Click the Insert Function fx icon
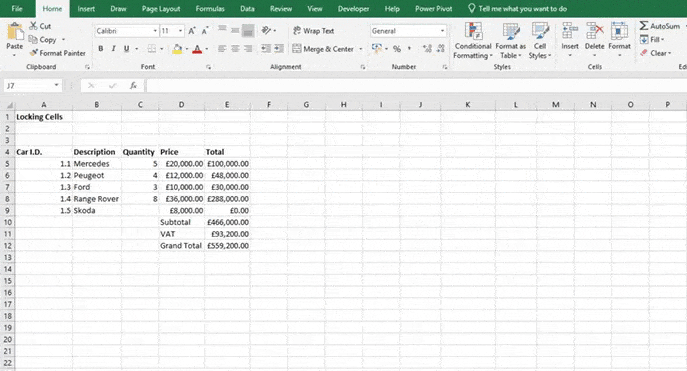The image size is (687, 371). (133, 86)
